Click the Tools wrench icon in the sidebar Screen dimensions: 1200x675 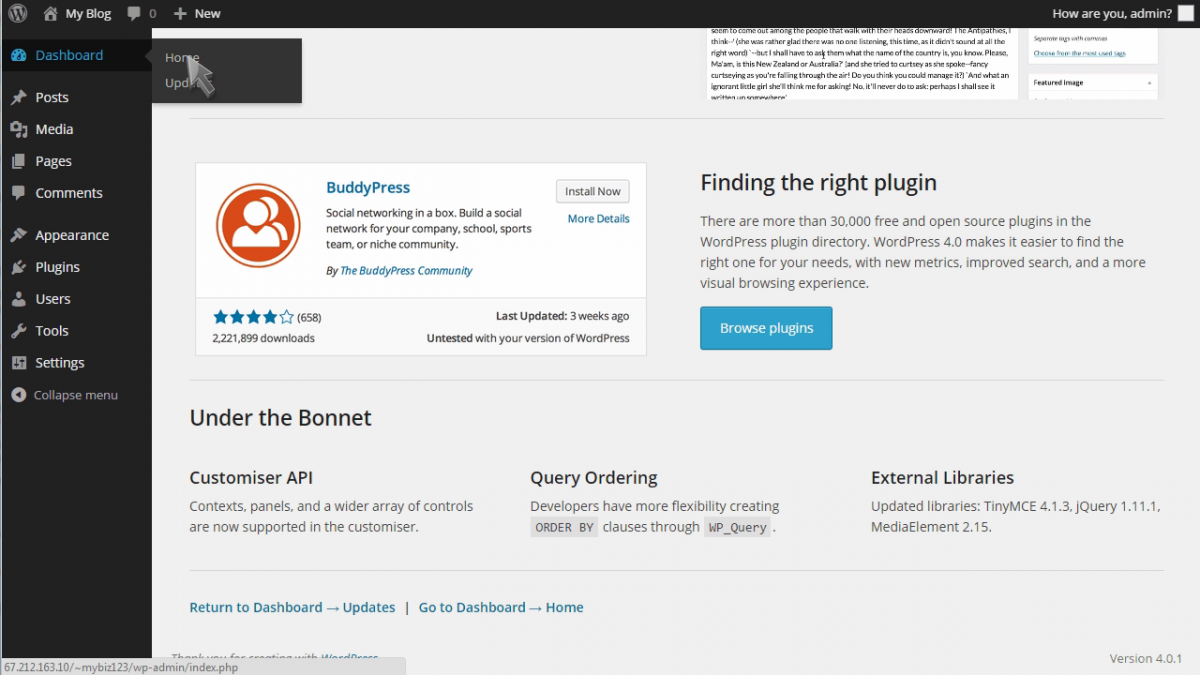click(21, 331)
